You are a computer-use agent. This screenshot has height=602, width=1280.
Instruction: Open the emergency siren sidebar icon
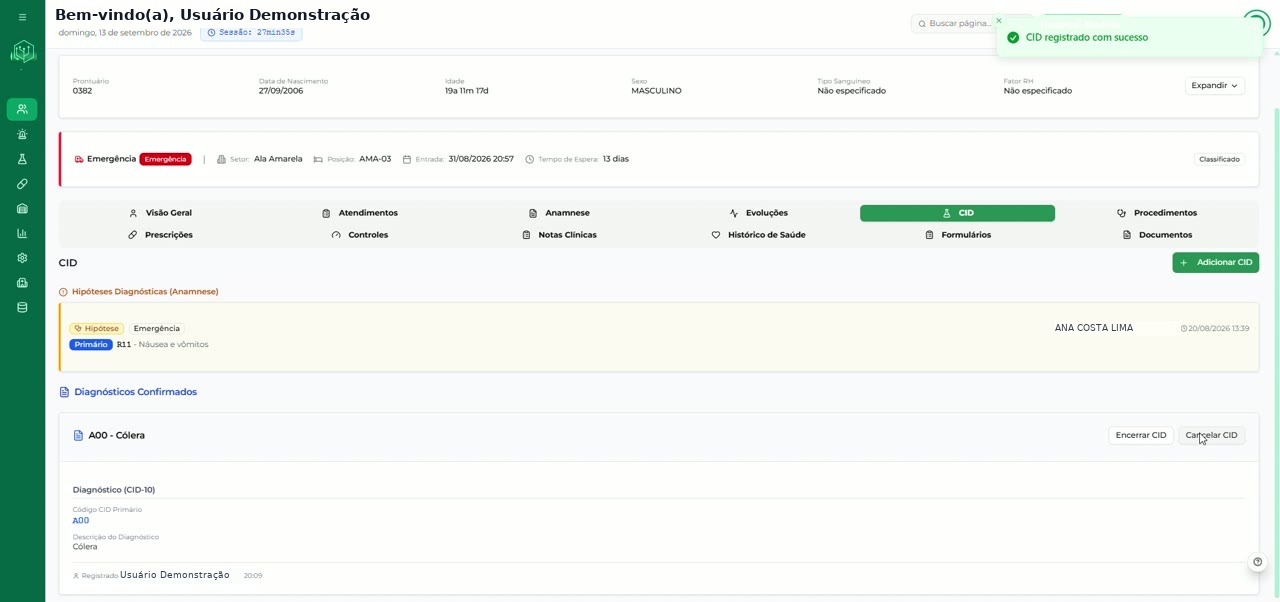point(22,134)
